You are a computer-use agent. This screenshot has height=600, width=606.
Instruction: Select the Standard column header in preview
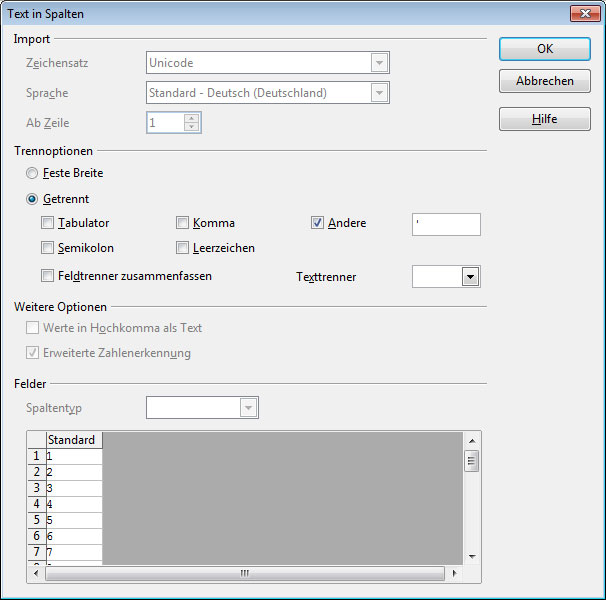tap(74, 440)
